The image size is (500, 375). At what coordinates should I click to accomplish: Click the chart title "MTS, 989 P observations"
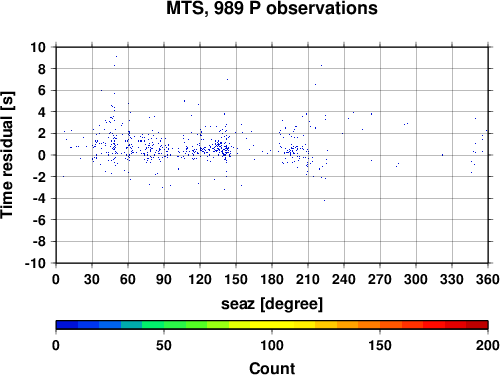[x=272, y=8]
